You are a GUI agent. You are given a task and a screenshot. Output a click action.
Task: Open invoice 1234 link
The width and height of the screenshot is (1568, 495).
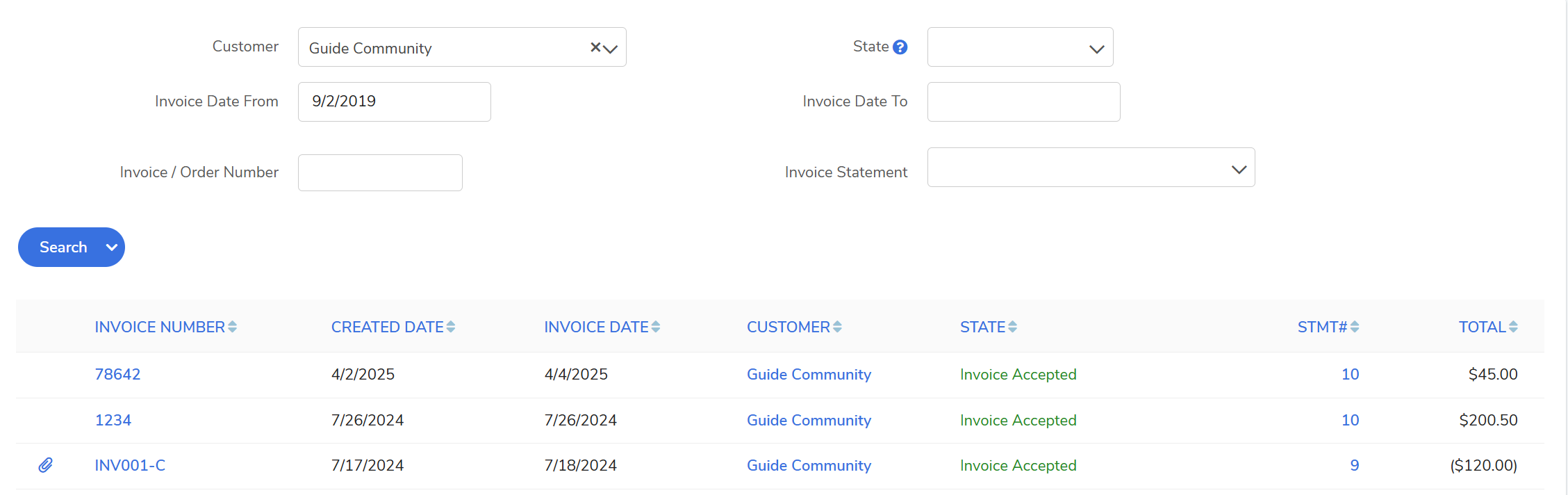[113, 421]
